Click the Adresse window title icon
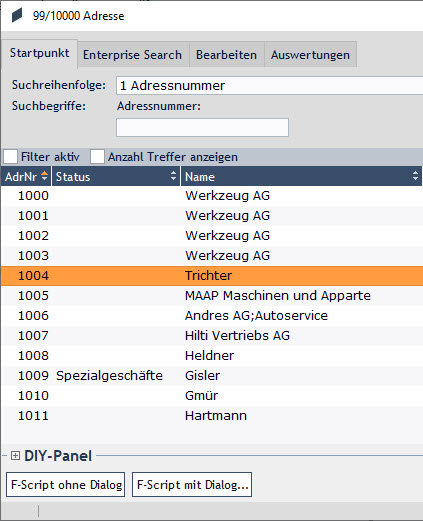Image resolution: width=423 pixels, height=521 pixels. (17, 15)
